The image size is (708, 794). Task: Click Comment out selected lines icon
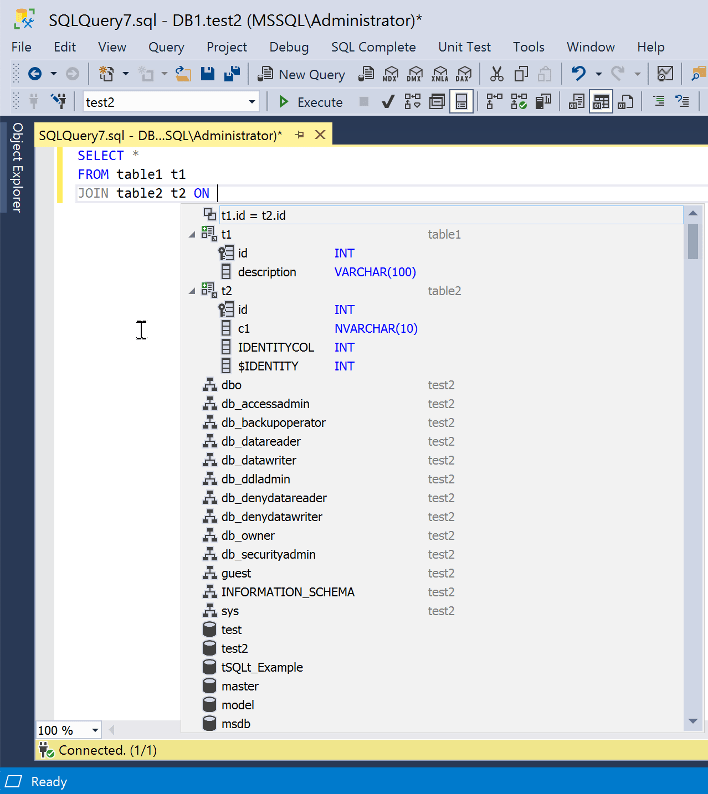(658, 102)
